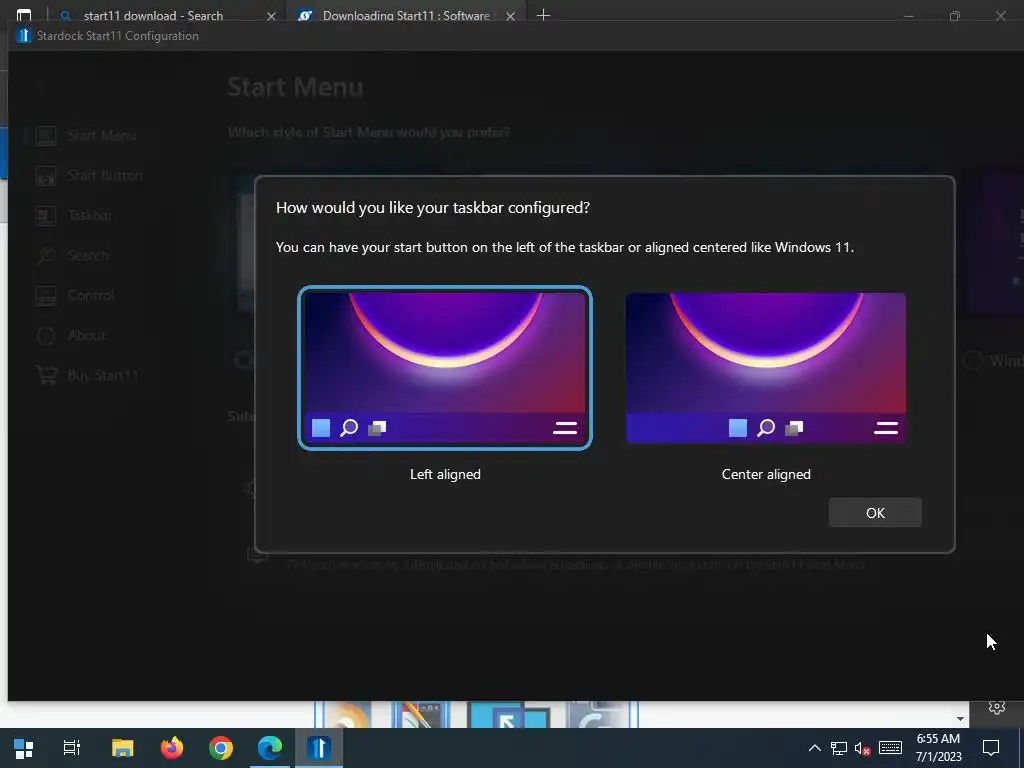Open Task View on the taskbar
The image size is (1024, 768).
tap(72, 748)
